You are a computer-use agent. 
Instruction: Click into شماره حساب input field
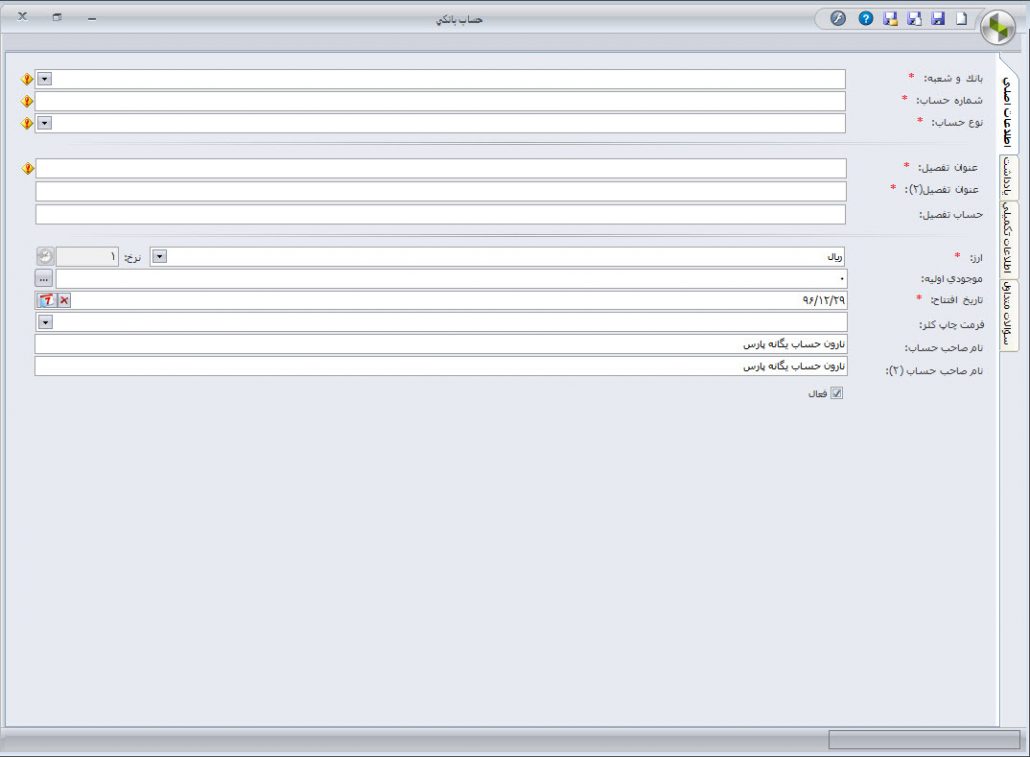(440, 101)
